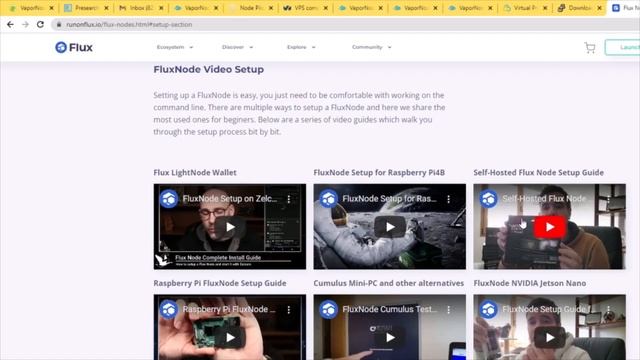Play the Raspberry Pi FluxNode video
The height and width of the screenshot is (360, 640).
[230, 338]
